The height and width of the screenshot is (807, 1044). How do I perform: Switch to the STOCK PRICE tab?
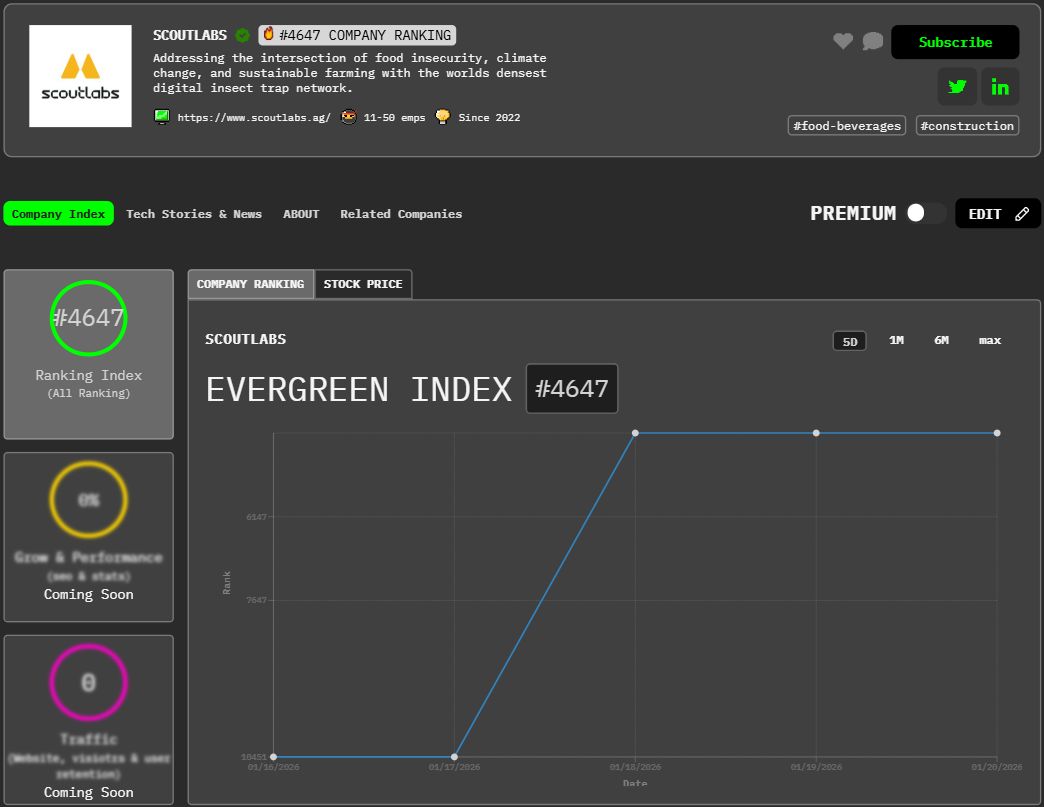[363, 285]
